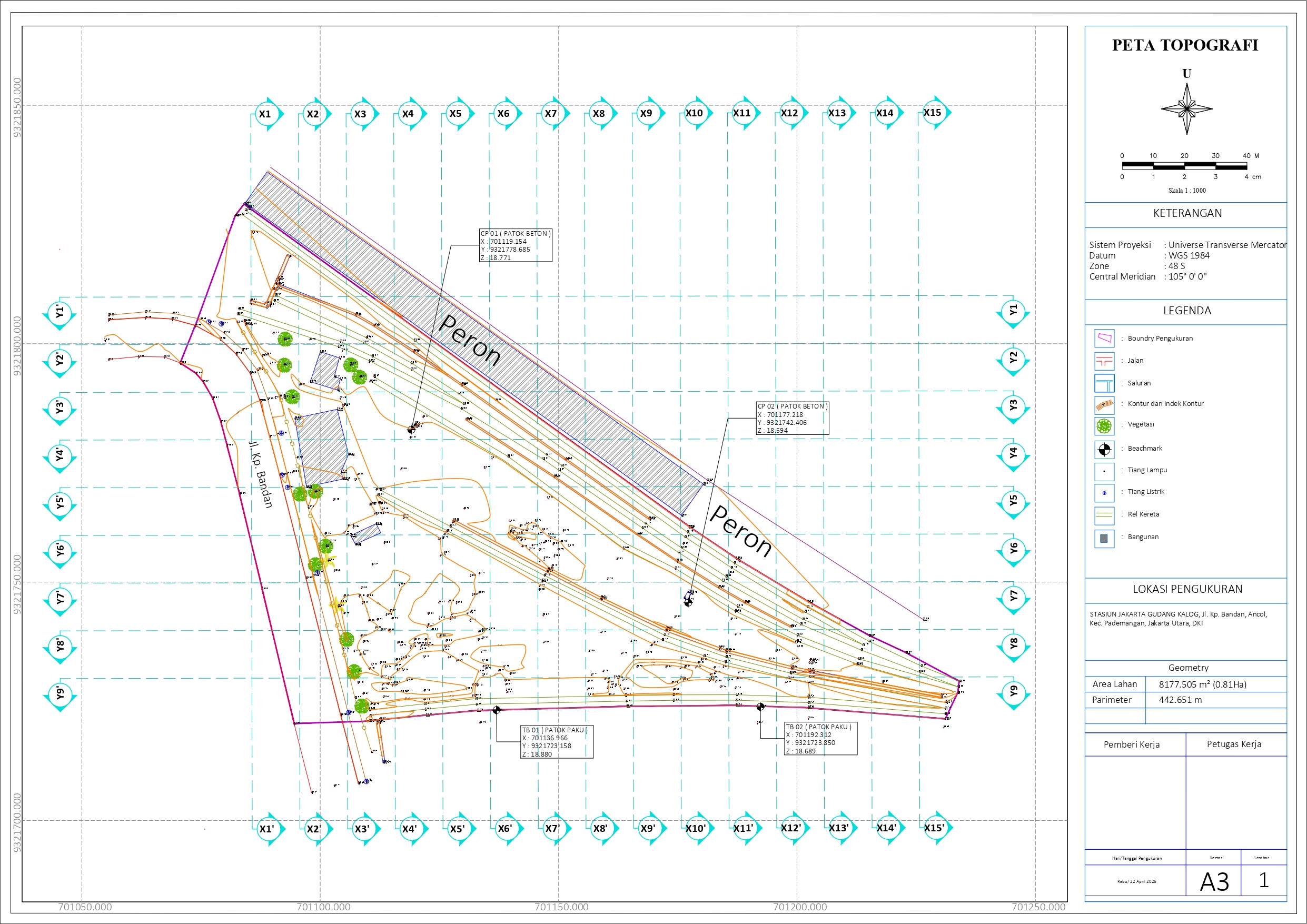
Task: Click the X1 grid marker at the top
Action: [268, 114]
